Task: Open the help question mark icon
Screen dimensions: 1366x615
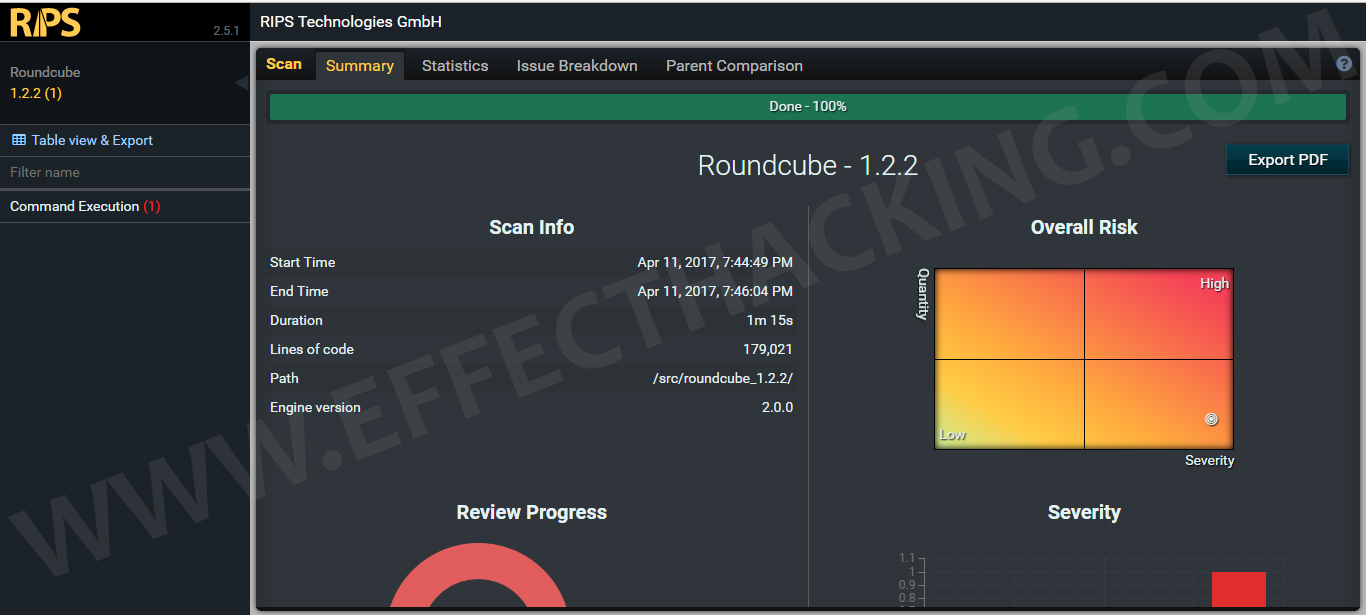Action: [1344, 64]
